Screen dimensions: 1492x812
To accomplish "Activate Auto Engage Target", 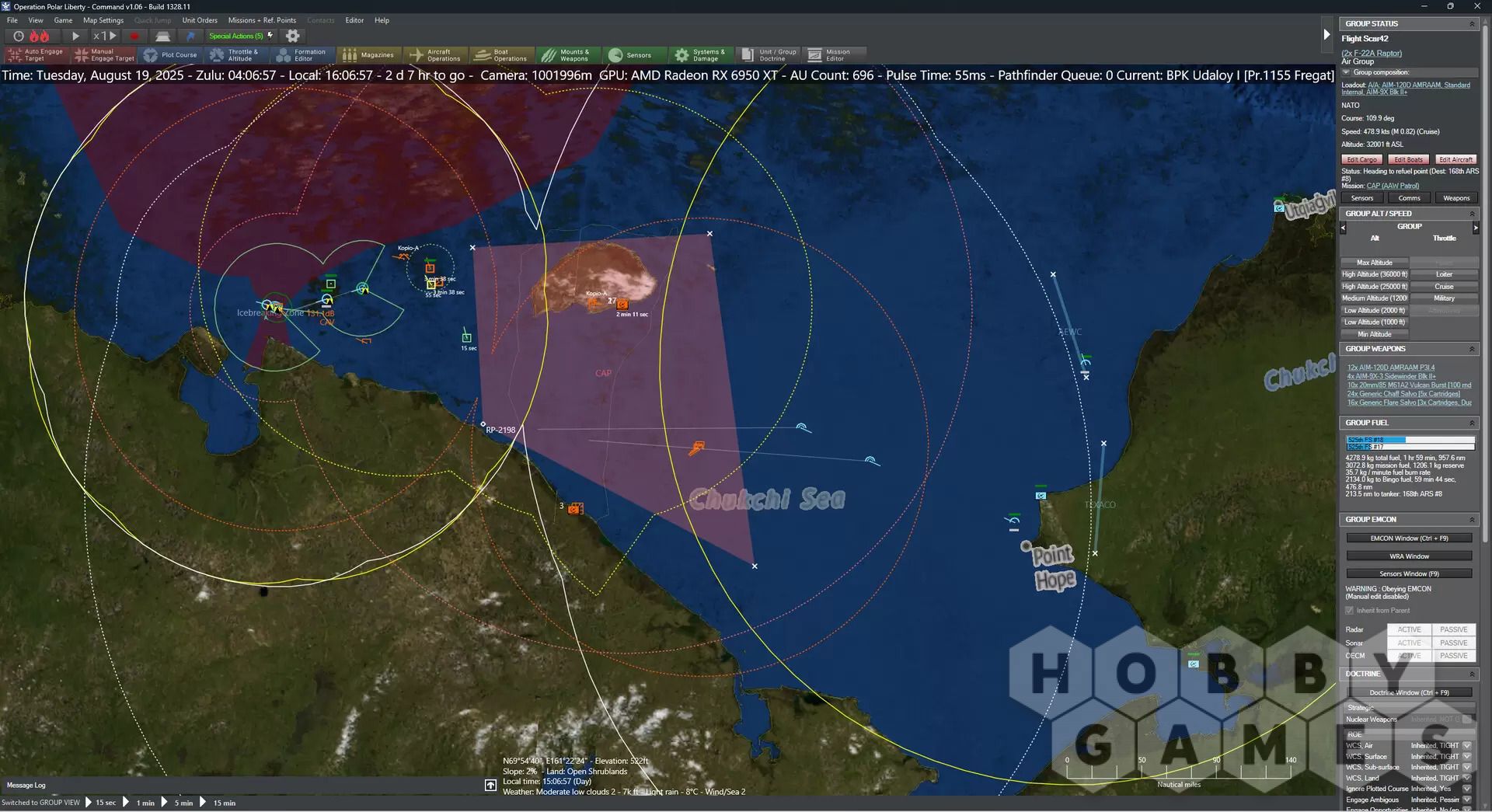I will pos(36,55).
